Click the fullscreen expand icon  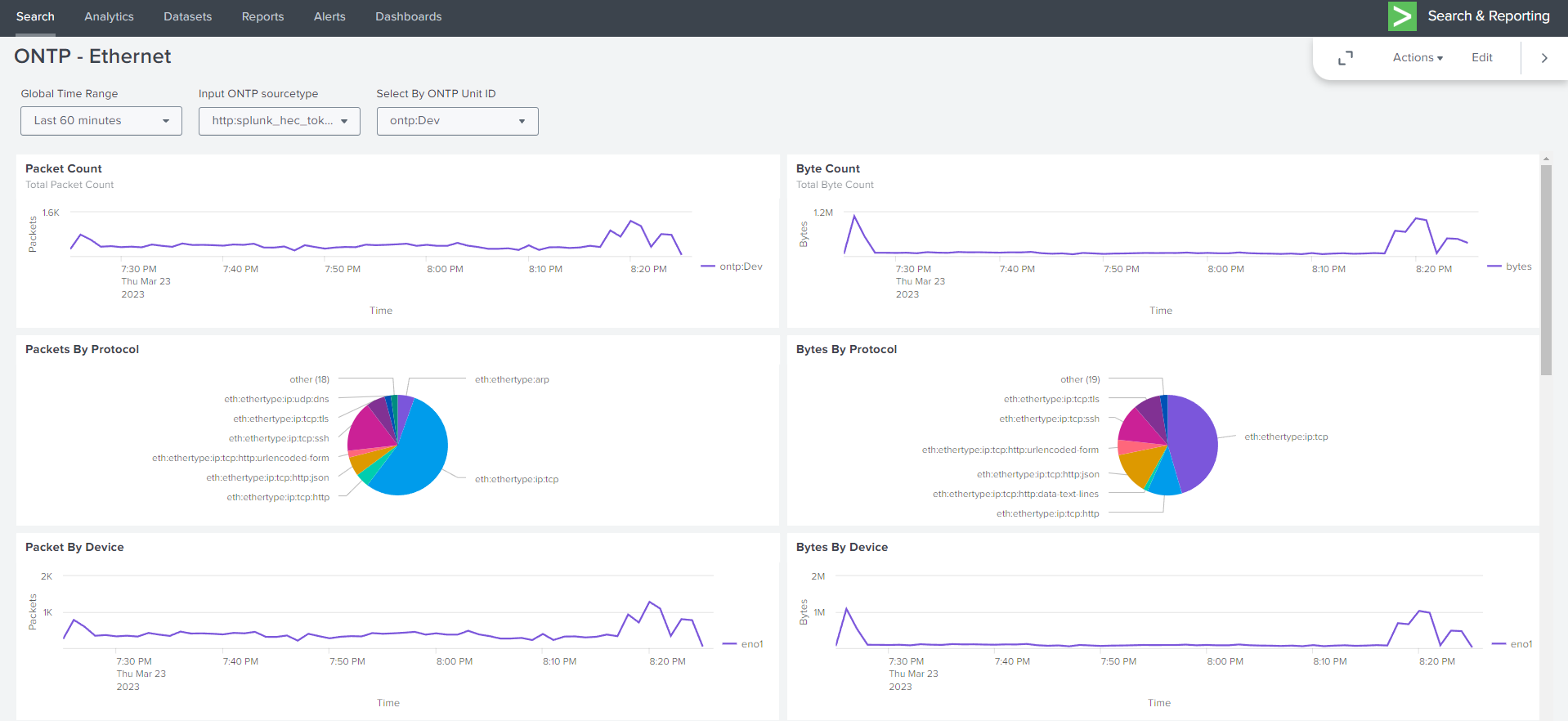click(x=1345, y=58)
